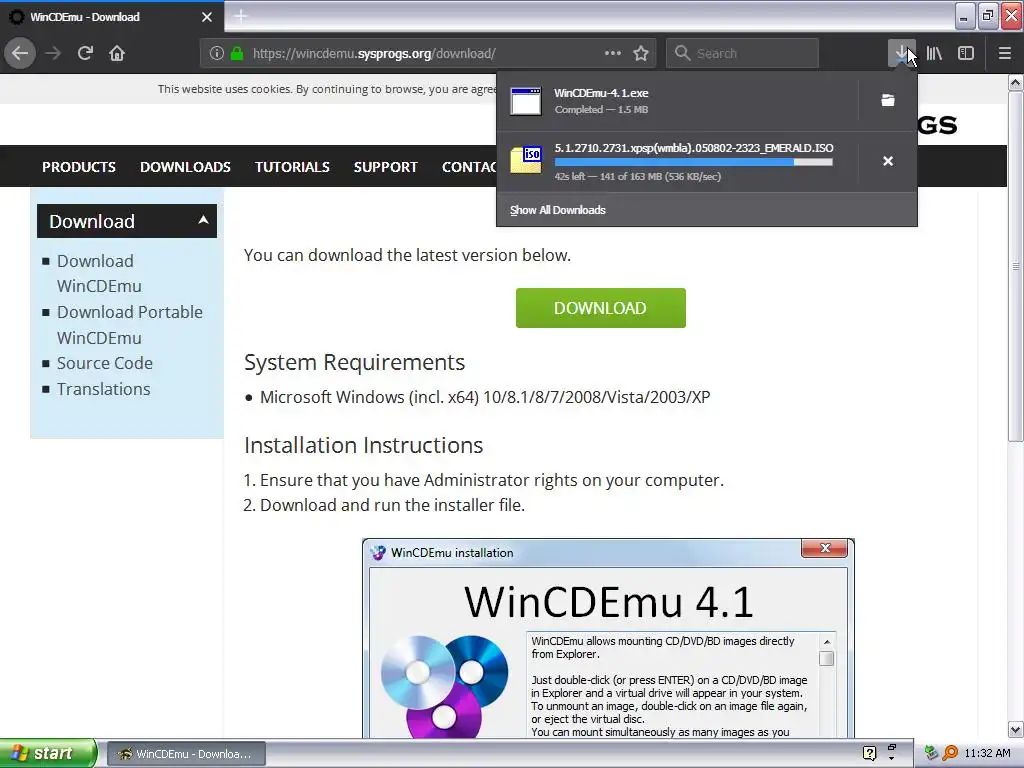Click the WinCDEmu-4.1.exe file icon
The width and height of the screenshot is (1024, 768).
[x=526, y=101]
